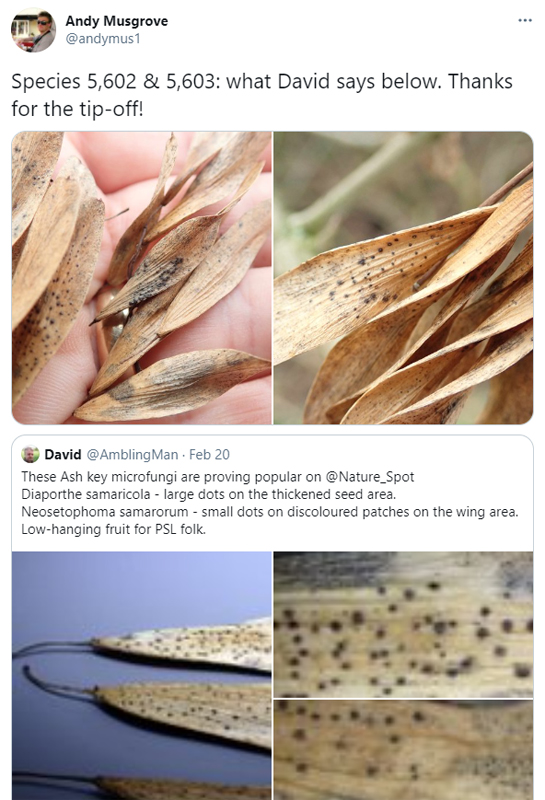Click quoted tweet text about Ash key microfungi
The height and width of the screenshot is (800, 545).
click(x=217, y=477)
